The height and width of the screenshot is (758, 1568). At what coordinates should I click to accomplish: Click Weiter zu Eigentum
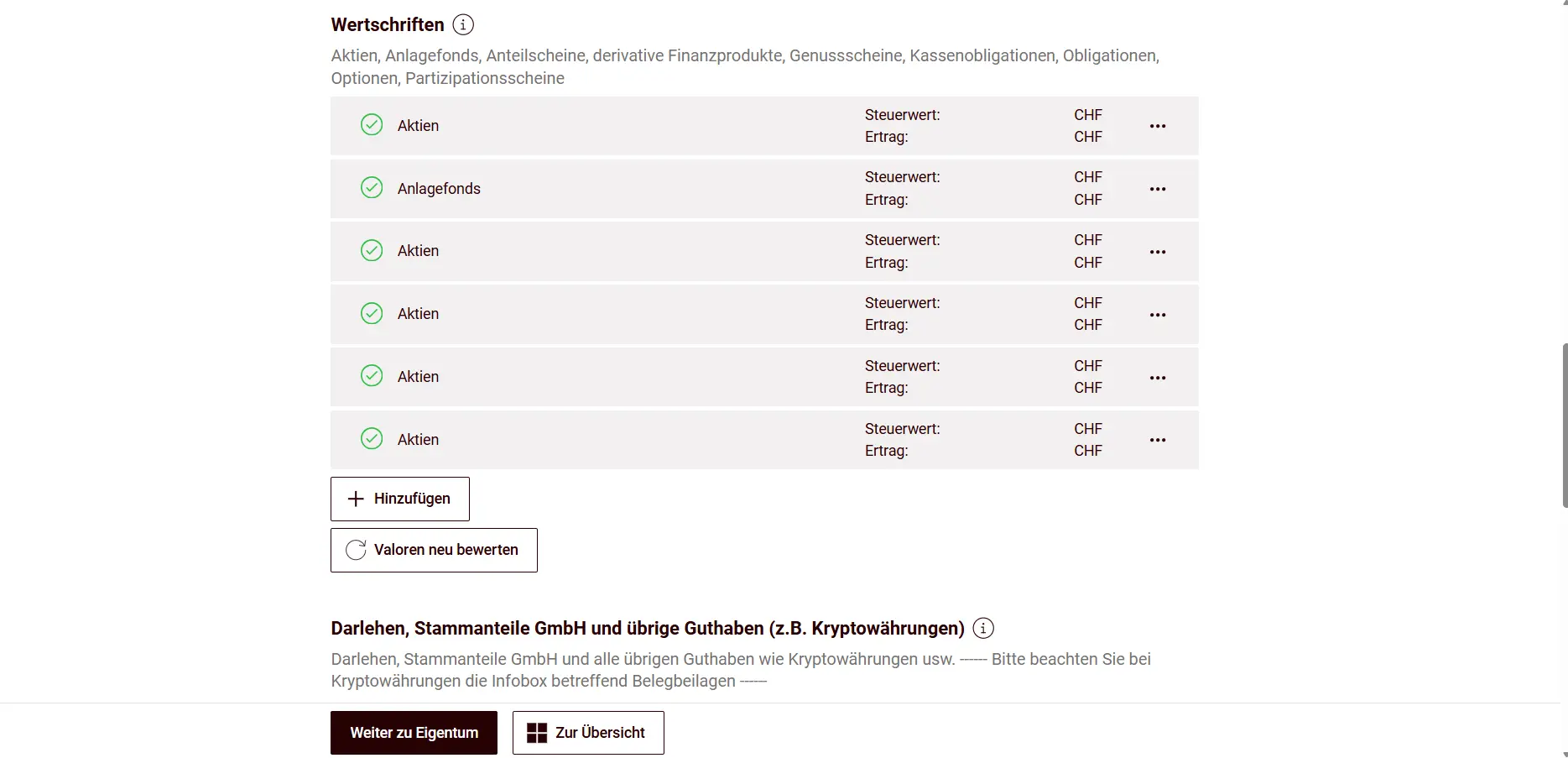tap(413, 732)
